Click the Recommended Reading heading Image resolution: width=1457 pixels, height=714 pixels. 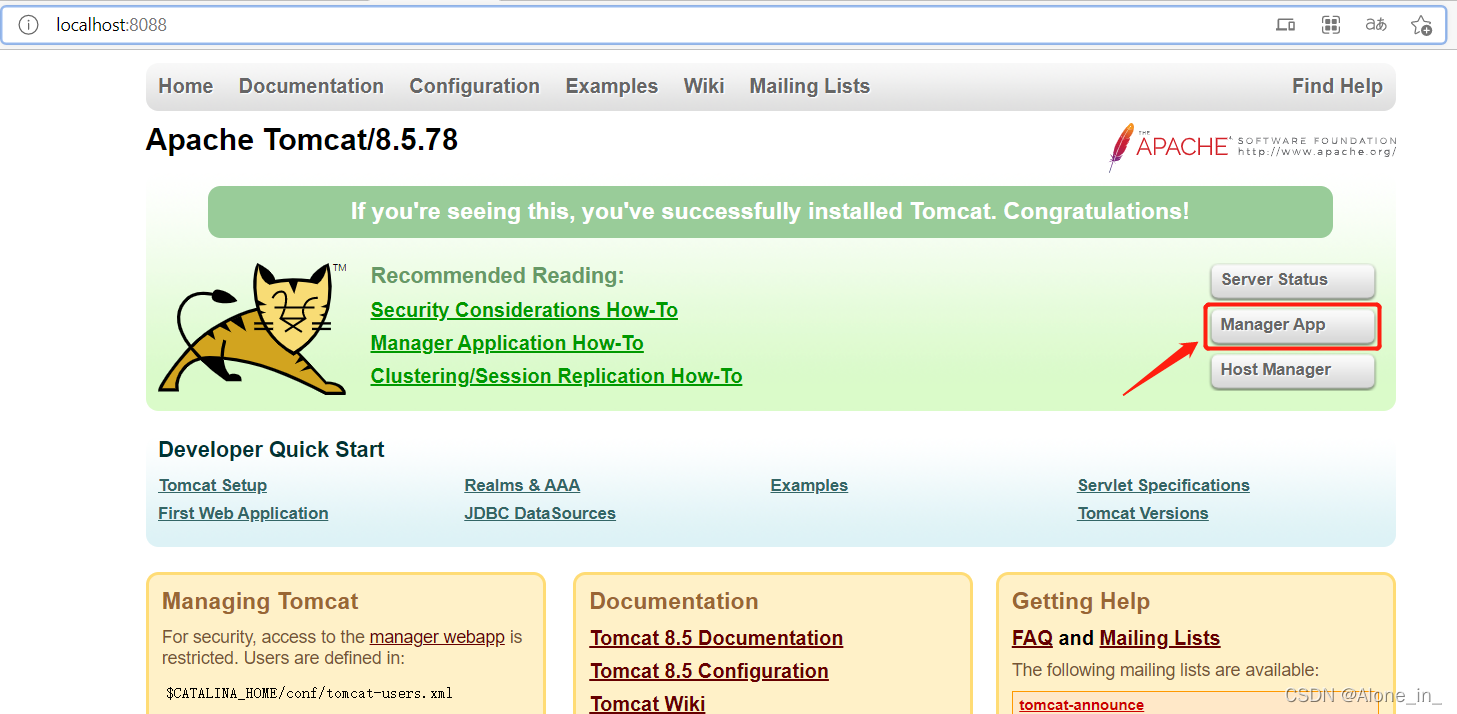tap(497, 276)
